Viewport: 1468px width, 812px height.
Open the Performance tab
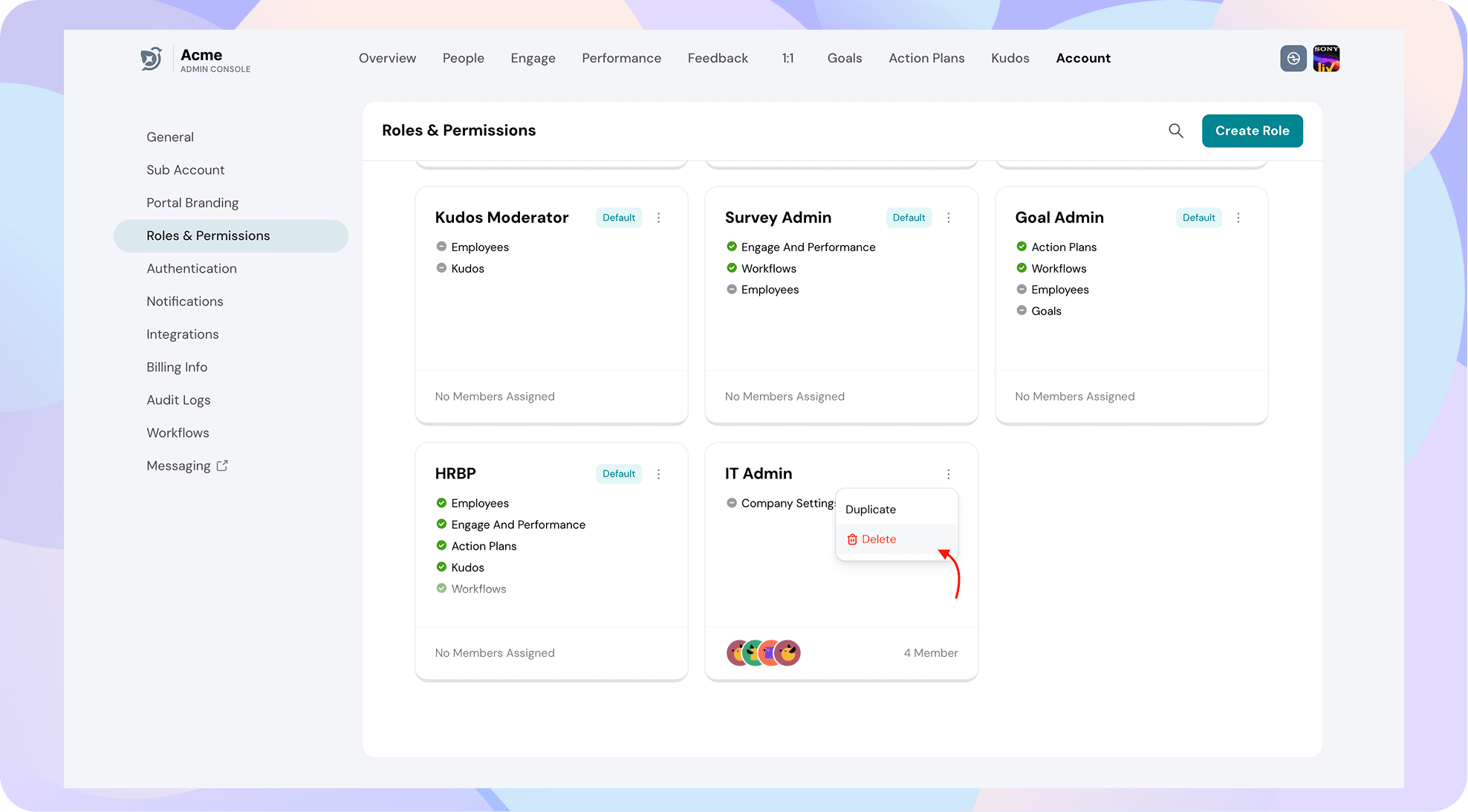[622, 58]
